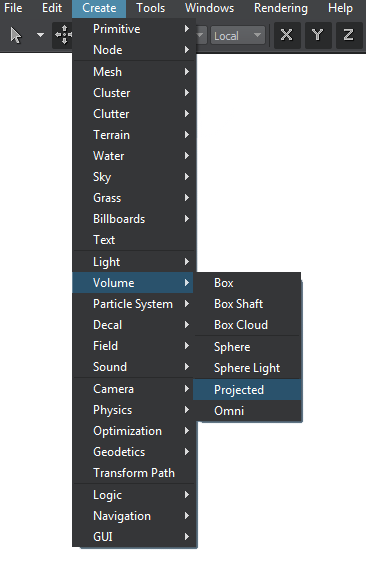Select Box Cloud volume option

(247, 325)
